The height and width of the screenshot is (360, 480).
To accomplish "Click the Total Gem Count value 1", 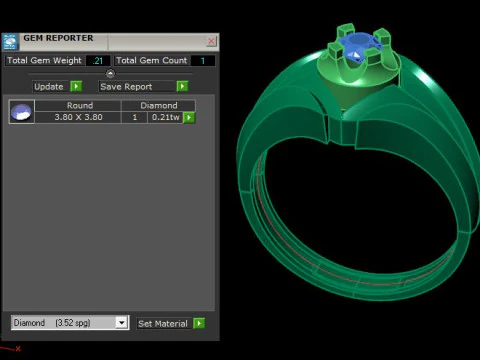I will (203, 61).
